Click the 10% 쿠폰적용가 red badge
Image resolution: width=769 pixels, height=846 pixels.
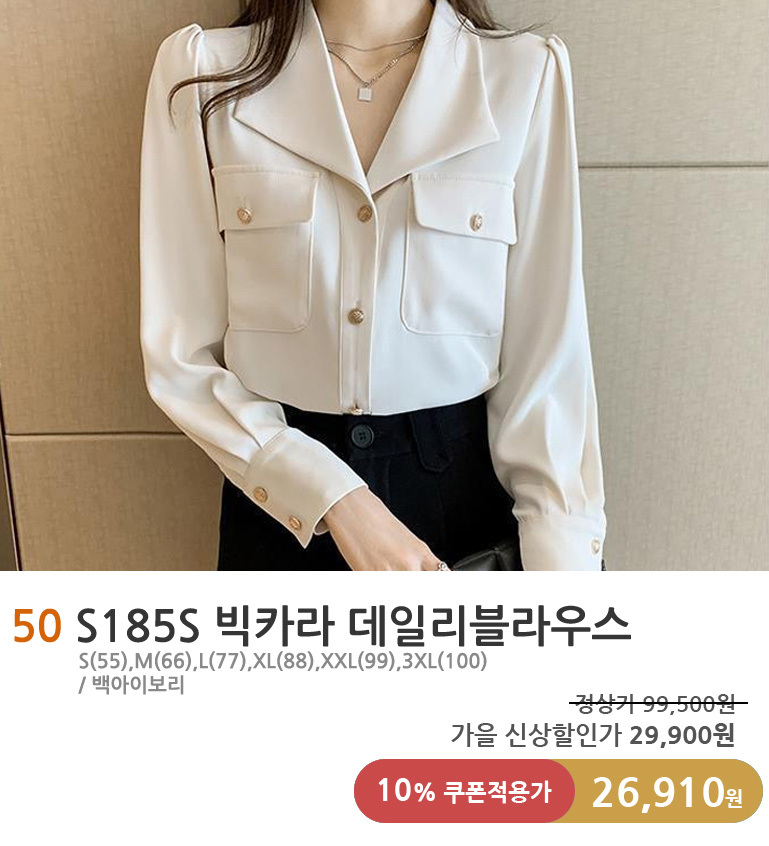464,791
